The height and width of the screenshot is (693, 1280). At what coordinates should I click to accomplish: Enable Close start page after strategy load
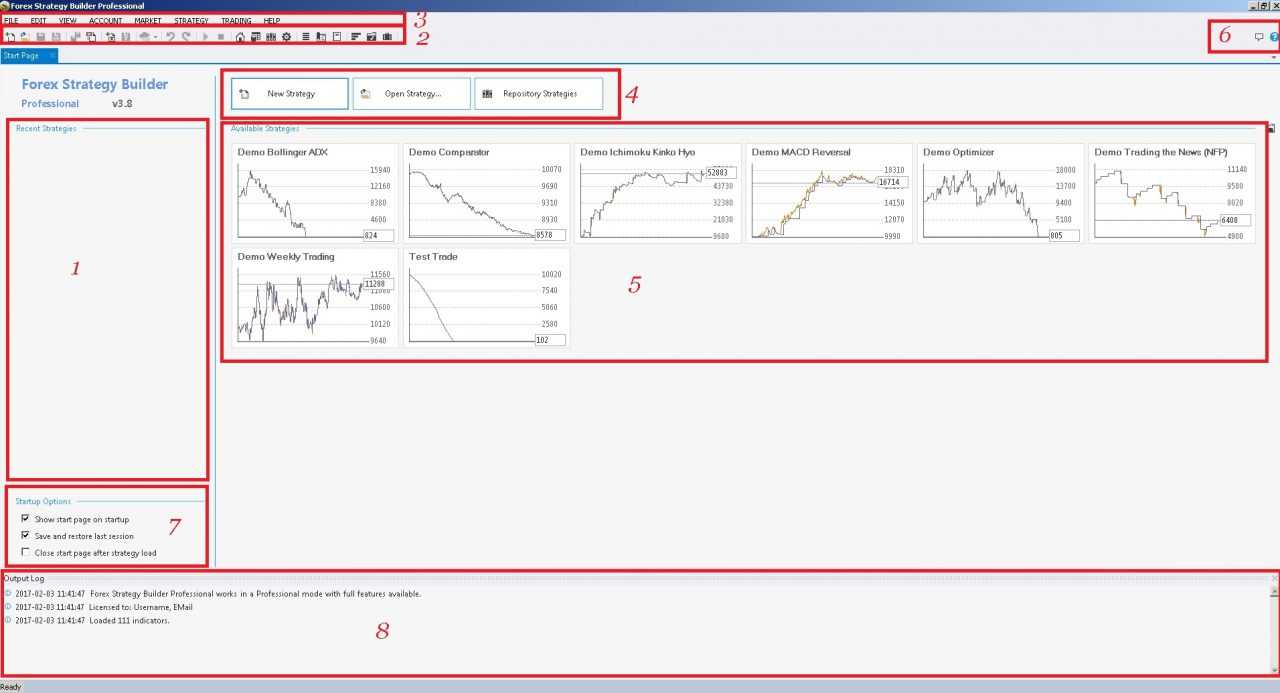tap(25, 552)
